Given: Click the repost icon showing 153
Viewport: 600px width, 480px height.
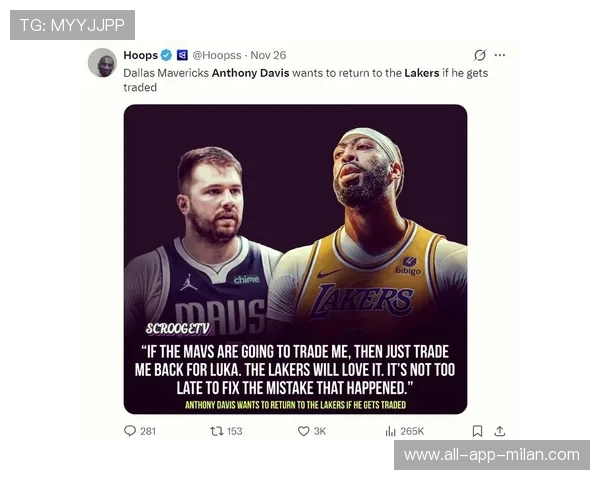Looking at the screenshot, I should pyautogui.click(x=217, y=431).
